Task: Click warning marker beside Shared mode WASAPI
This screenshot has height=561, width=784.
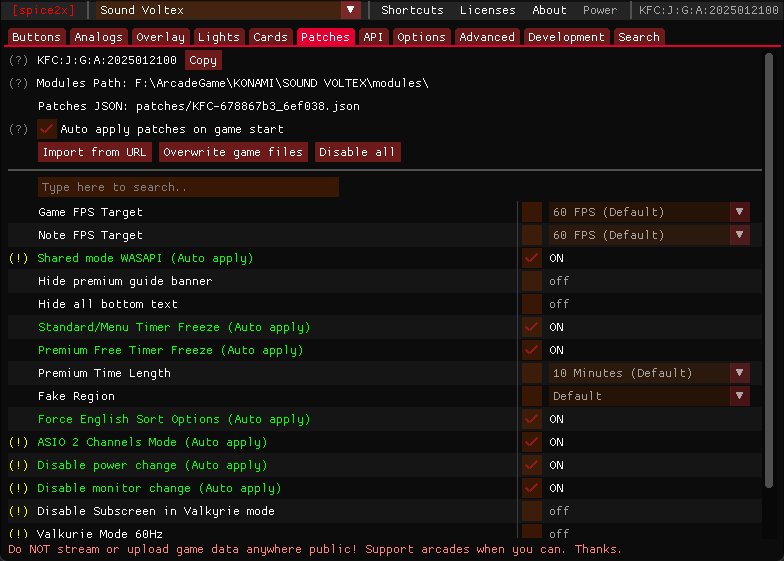Action: click(x=18, y=258)
